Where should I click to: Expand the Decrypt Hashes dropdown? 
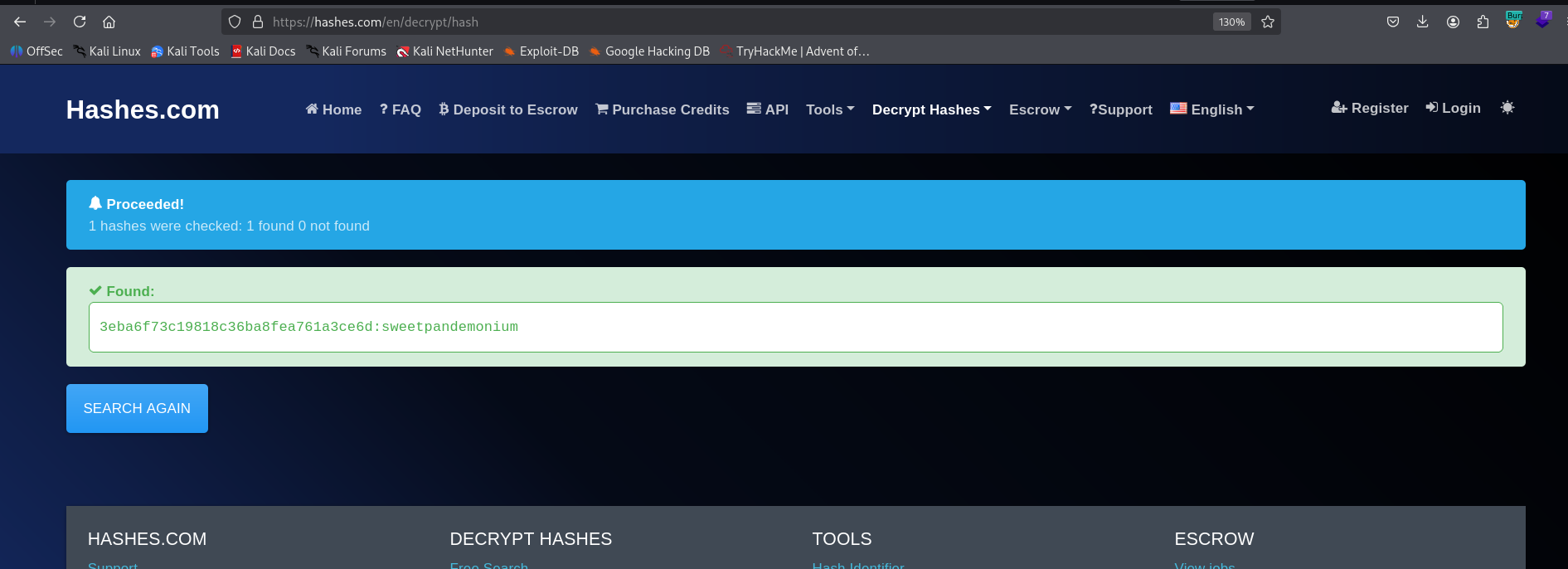click(931, 109)
